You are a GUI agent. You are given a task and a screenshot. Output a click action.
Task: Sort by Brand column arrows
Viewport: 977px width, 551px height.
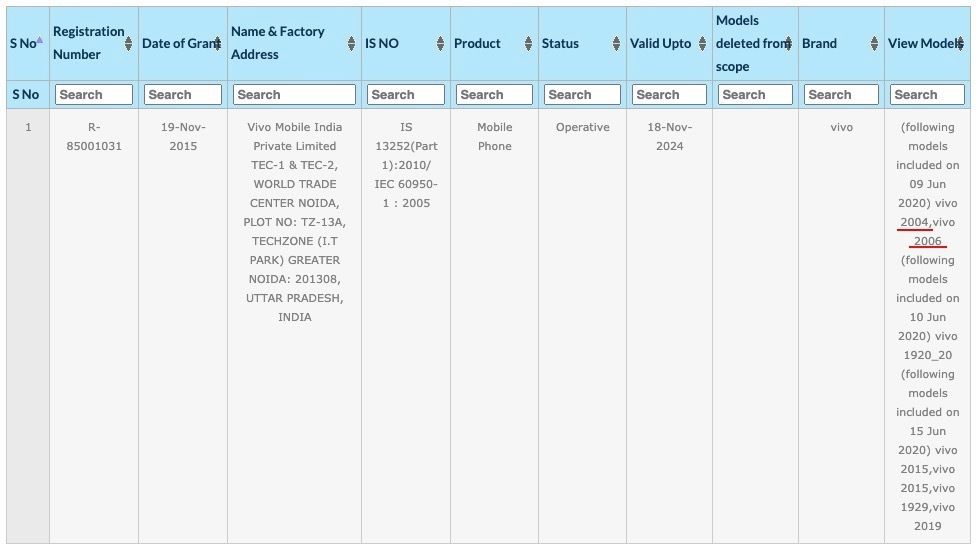pyautogui.click(x=874, y=43)
